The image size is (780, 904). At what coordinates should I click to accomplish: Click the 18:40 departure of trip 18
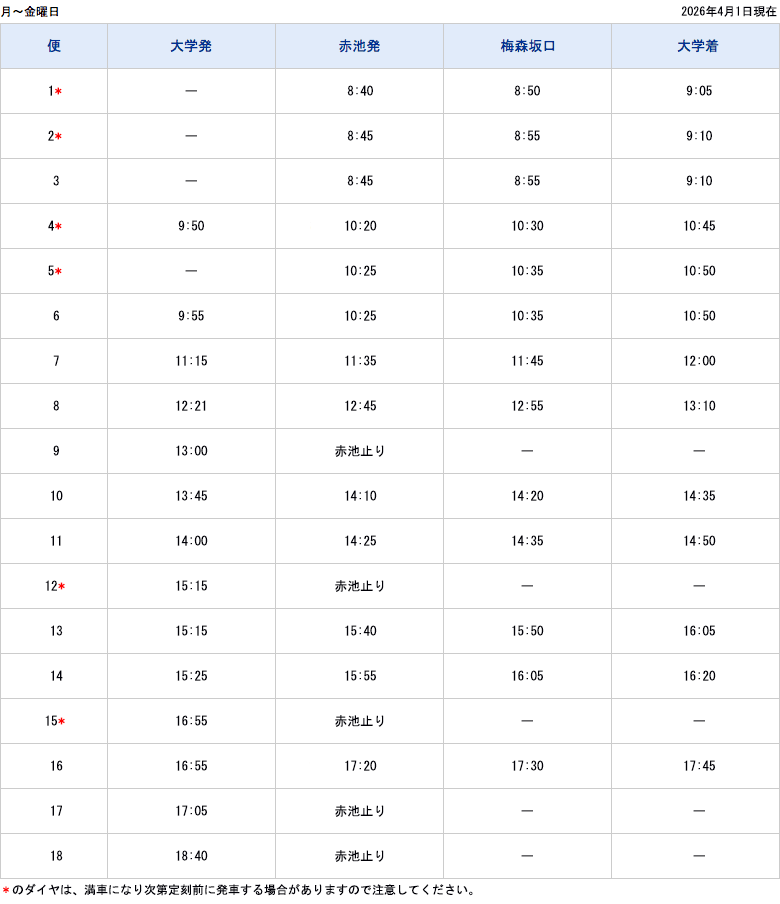click(191, 856)
